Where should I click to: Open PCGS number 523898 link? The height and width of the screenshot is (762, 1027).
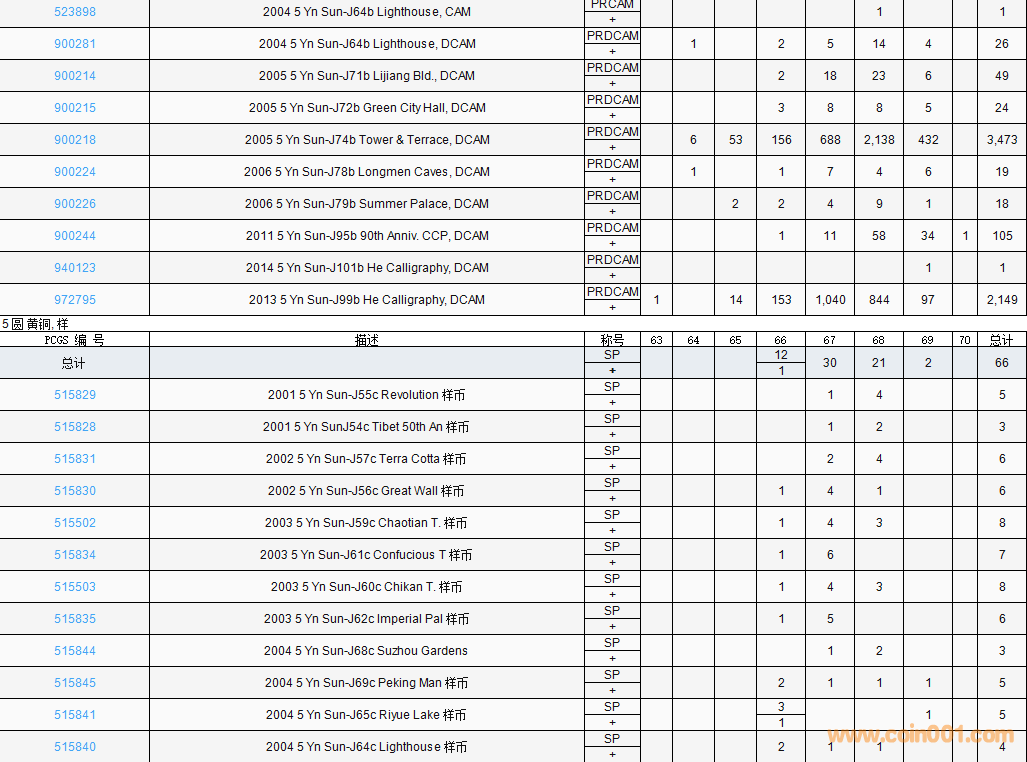75,12
